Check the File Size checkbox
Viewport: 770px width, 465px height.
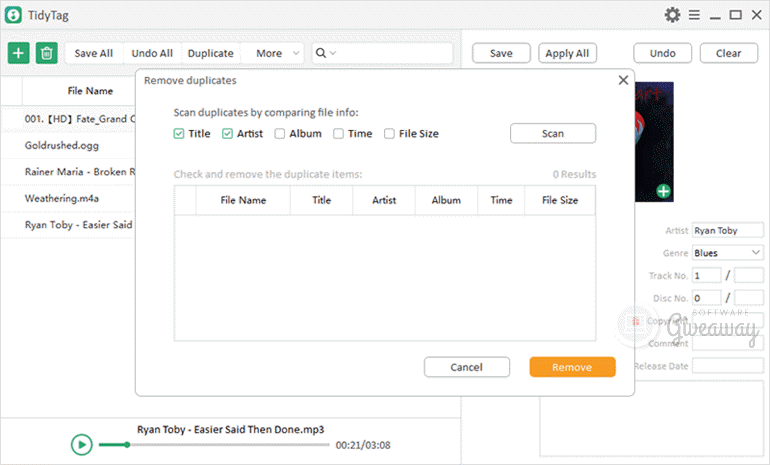(x=390, y=133)
